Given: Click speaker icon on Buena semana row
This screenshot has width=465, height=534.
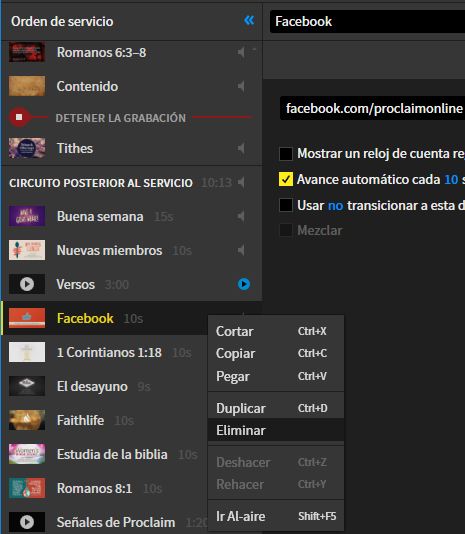Looking at the screenshot, I should pyautogui.click(x=241, y=216).
